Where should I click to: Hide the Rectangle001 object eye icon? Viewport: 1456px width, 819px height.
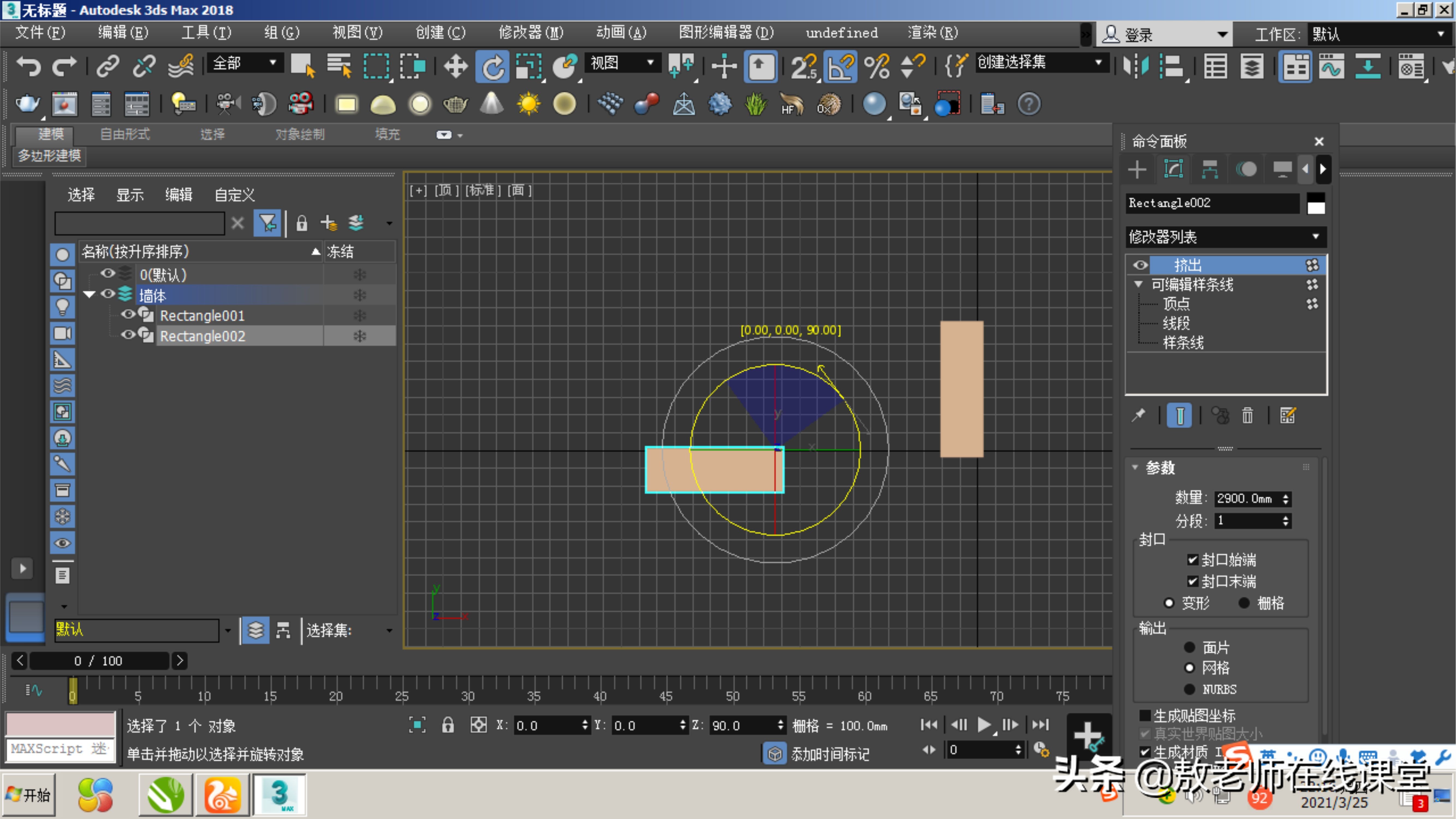click(128, 314)
